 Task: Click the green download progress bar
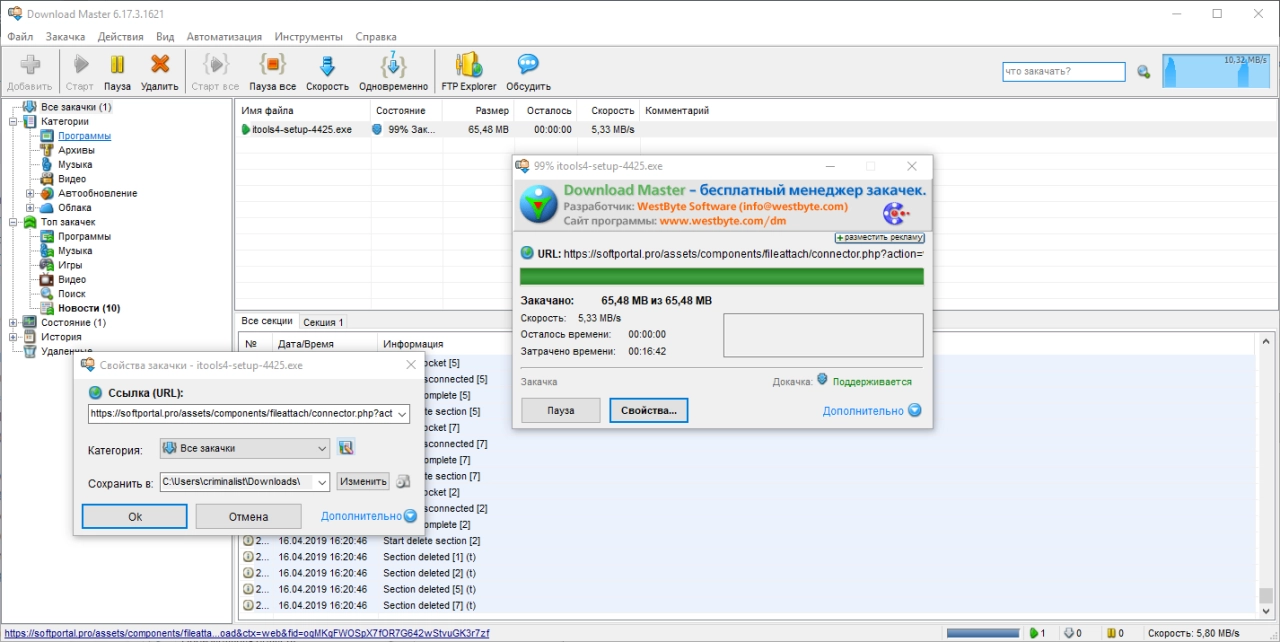[721, 275]
